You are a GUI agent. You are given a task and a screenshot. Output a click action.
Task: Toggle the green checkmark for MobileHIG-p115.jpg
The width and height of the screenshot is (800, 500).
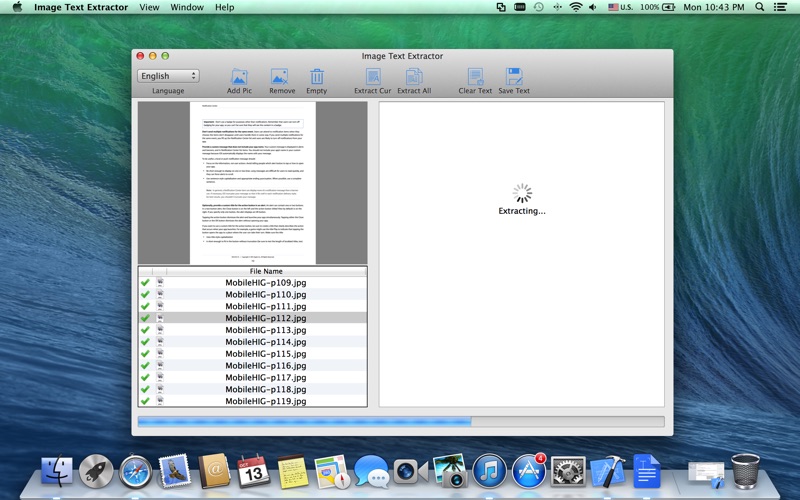[145, 353]
